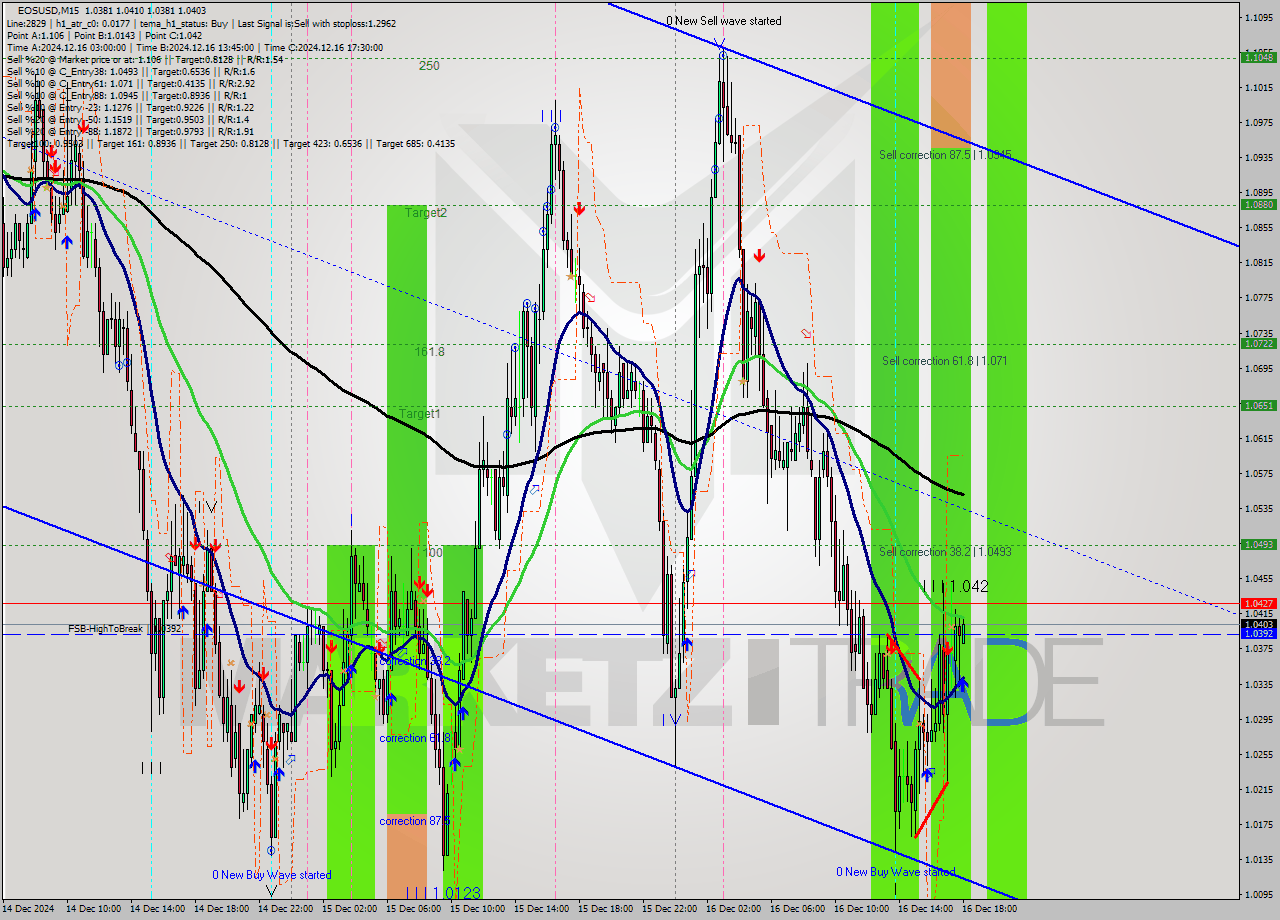Viewport: 1280px width, 920px height.
Task: Click 1.0175 on the price scale
Action: 1258,824
